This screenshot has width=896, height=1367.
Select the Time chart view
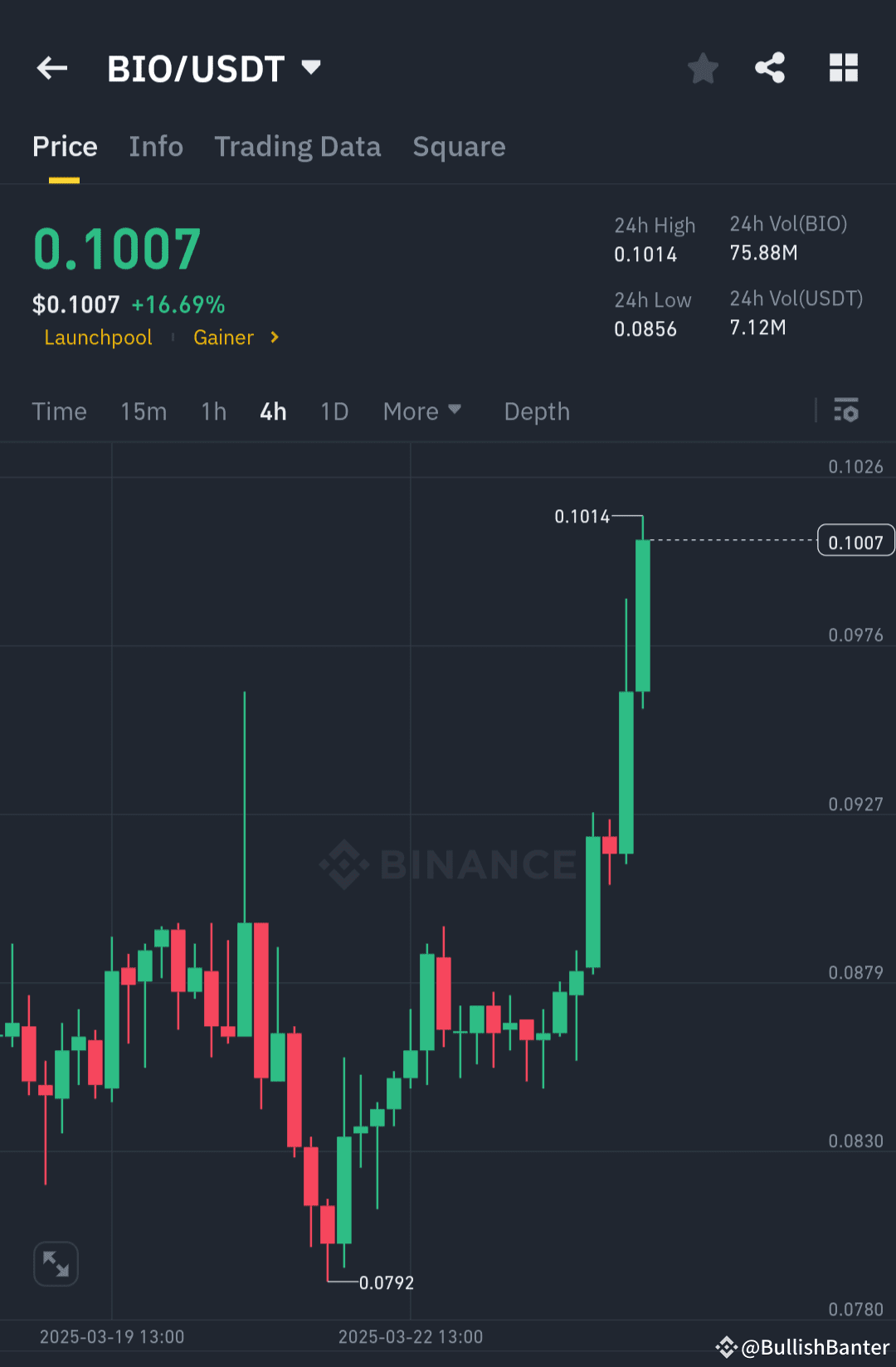59,411
